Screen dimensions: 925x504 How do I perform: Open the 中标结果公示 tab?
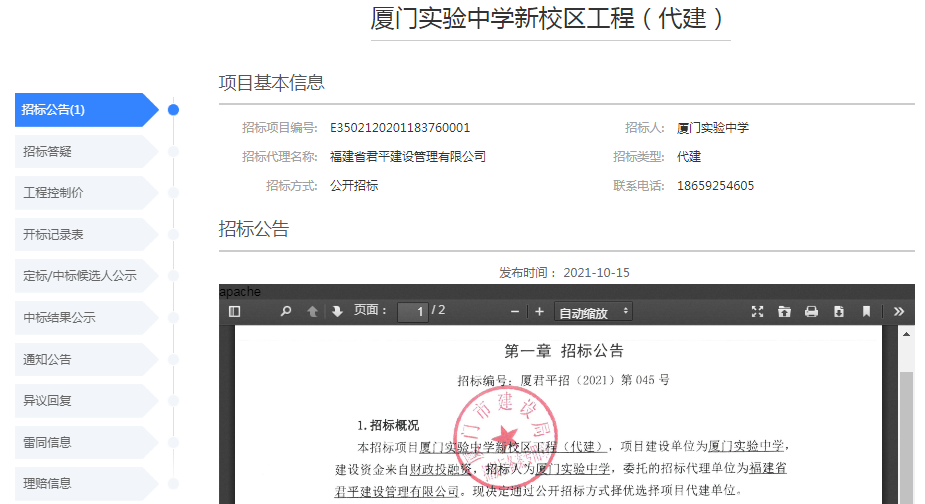point(86,318)
